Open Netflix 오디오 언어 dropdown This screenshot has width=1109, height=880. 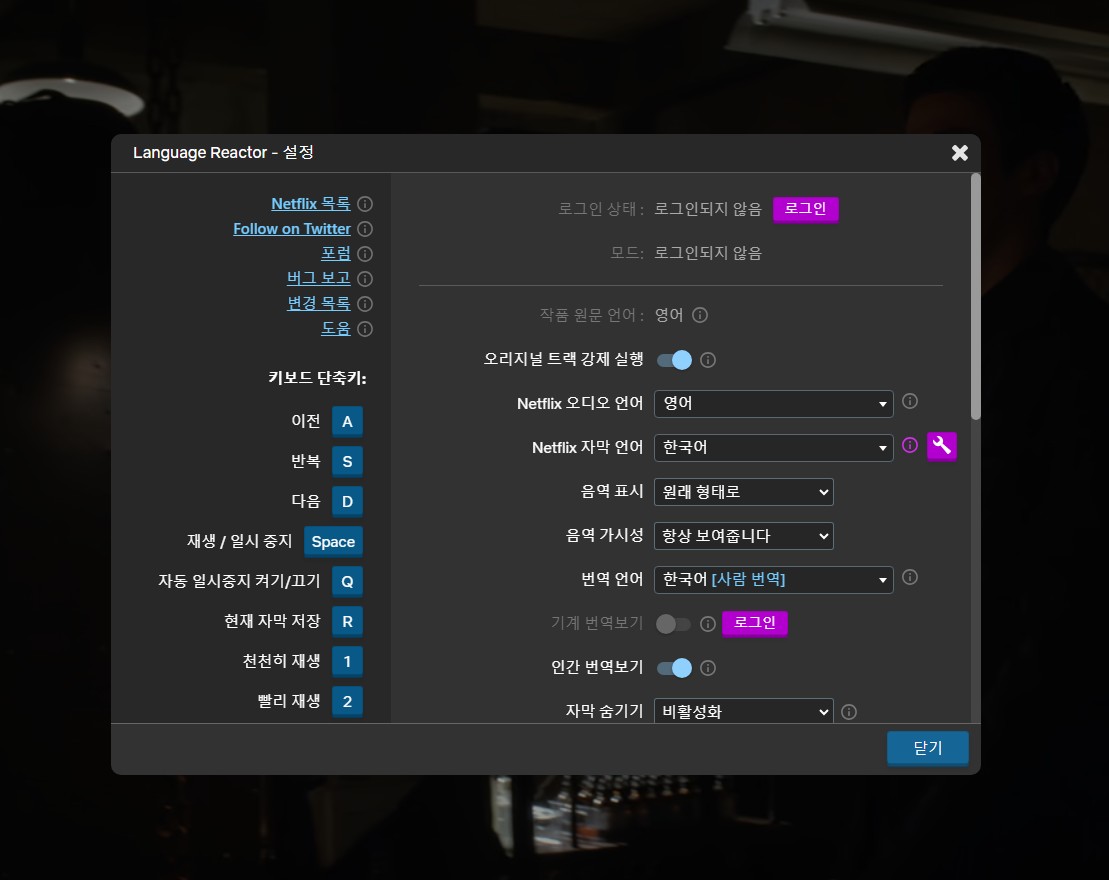774,403
